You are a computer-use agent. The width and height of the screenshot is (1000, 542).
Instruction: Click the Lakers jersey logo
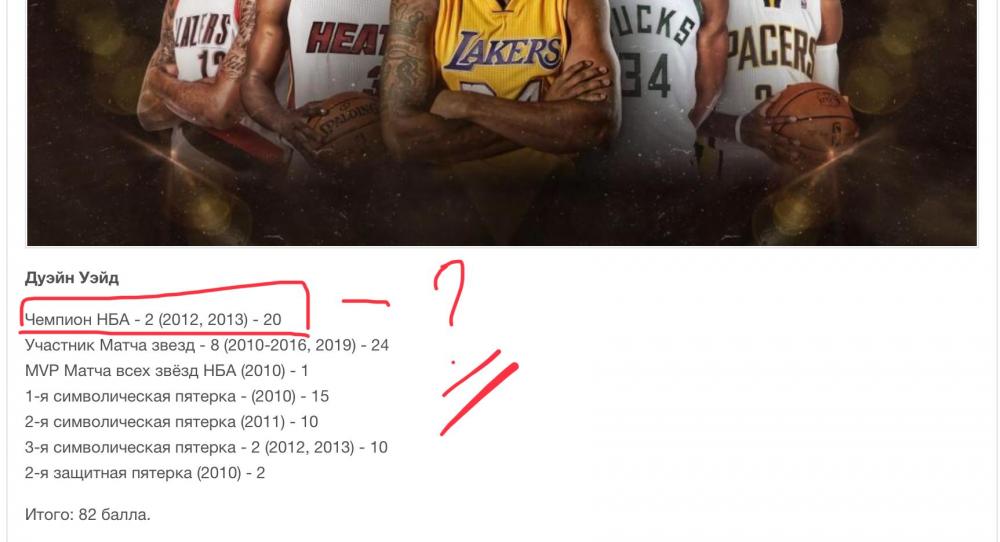click(502, 51)
